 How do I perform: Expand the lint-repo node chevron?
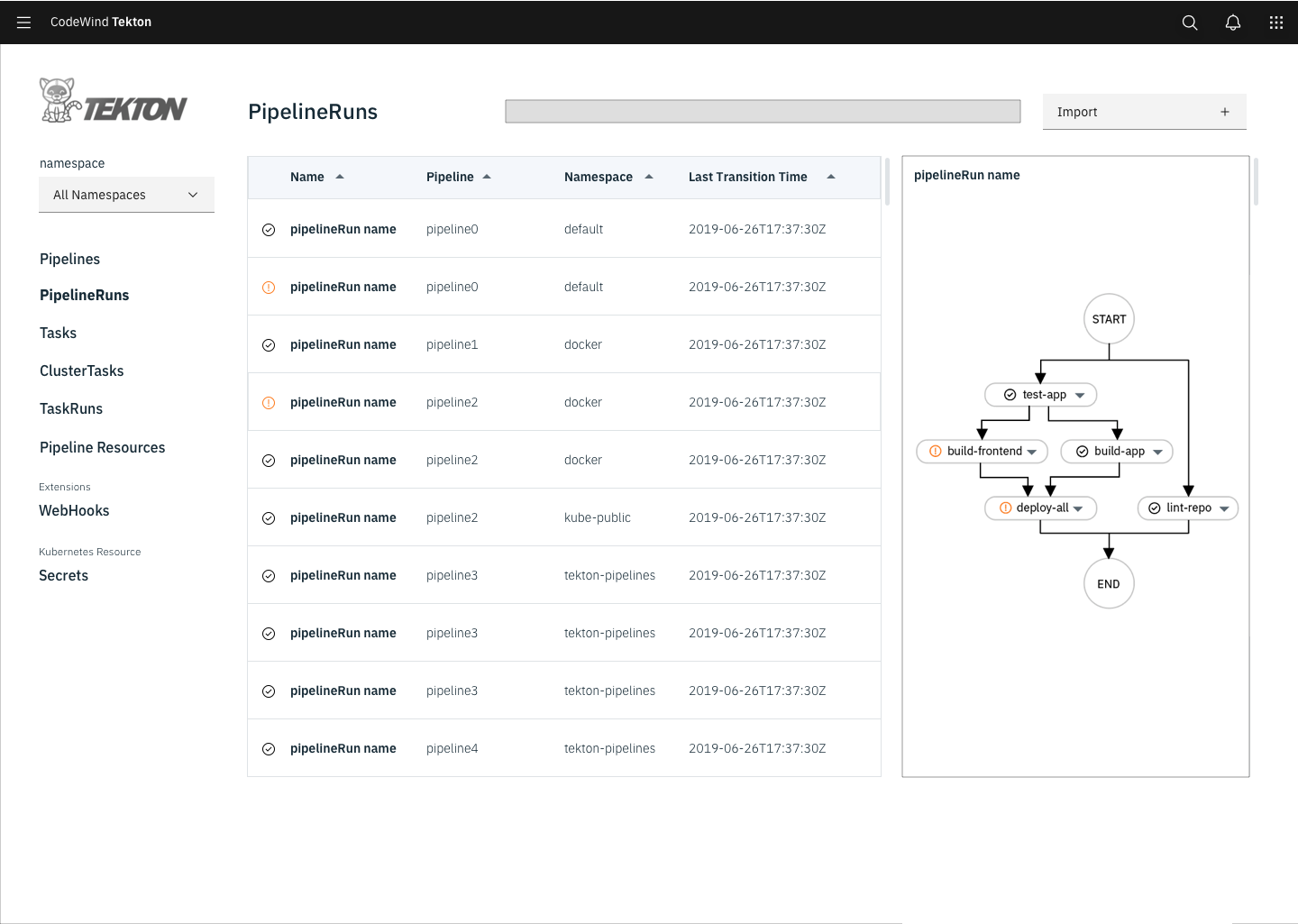(x=1225, y=508)
